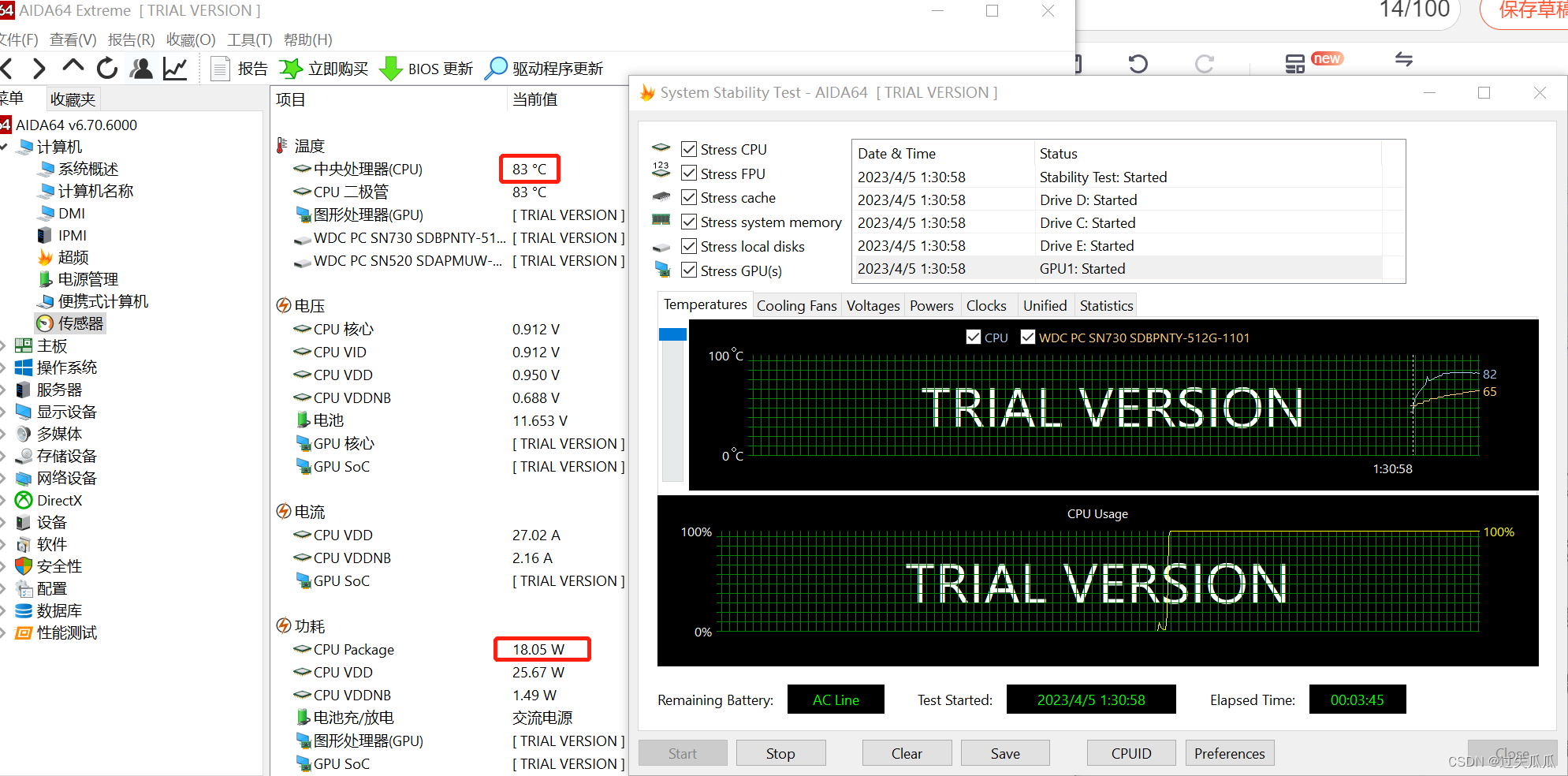This screenshot has height=776, width=1568.
Task: Toggle Stress FPU checkbox
Action: click(689, 173)
